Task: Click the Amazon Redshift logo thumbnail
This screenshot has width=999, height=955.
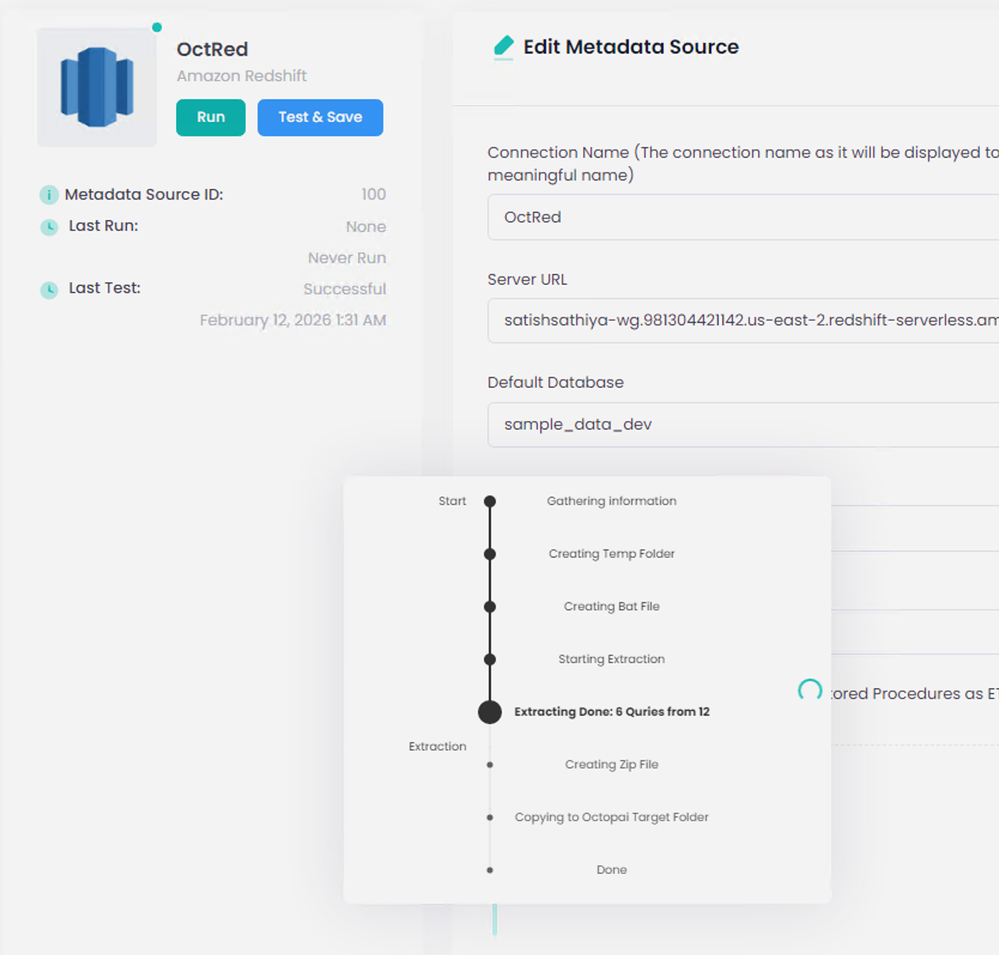Action: coord(97,87)
